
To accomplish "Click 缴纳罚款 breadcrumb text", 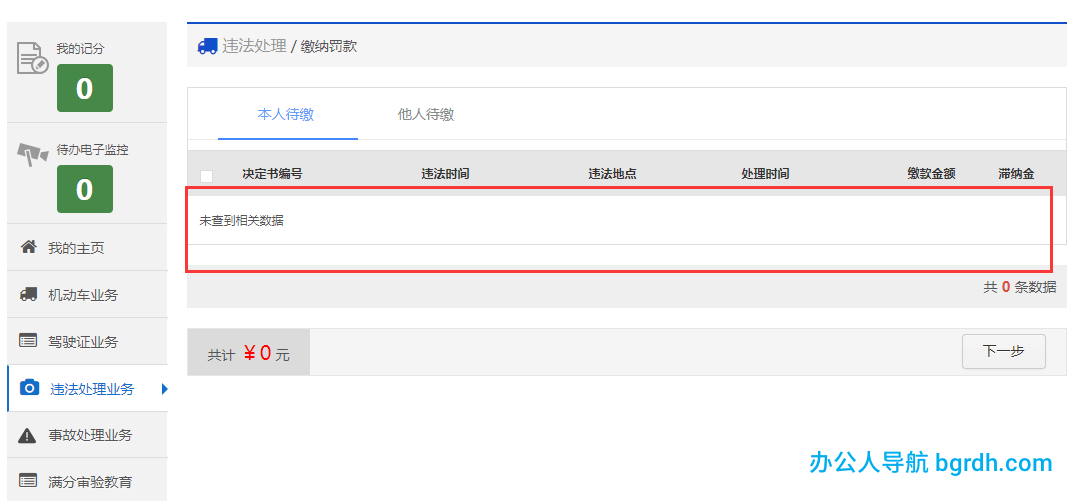I will tap(329, 47).
